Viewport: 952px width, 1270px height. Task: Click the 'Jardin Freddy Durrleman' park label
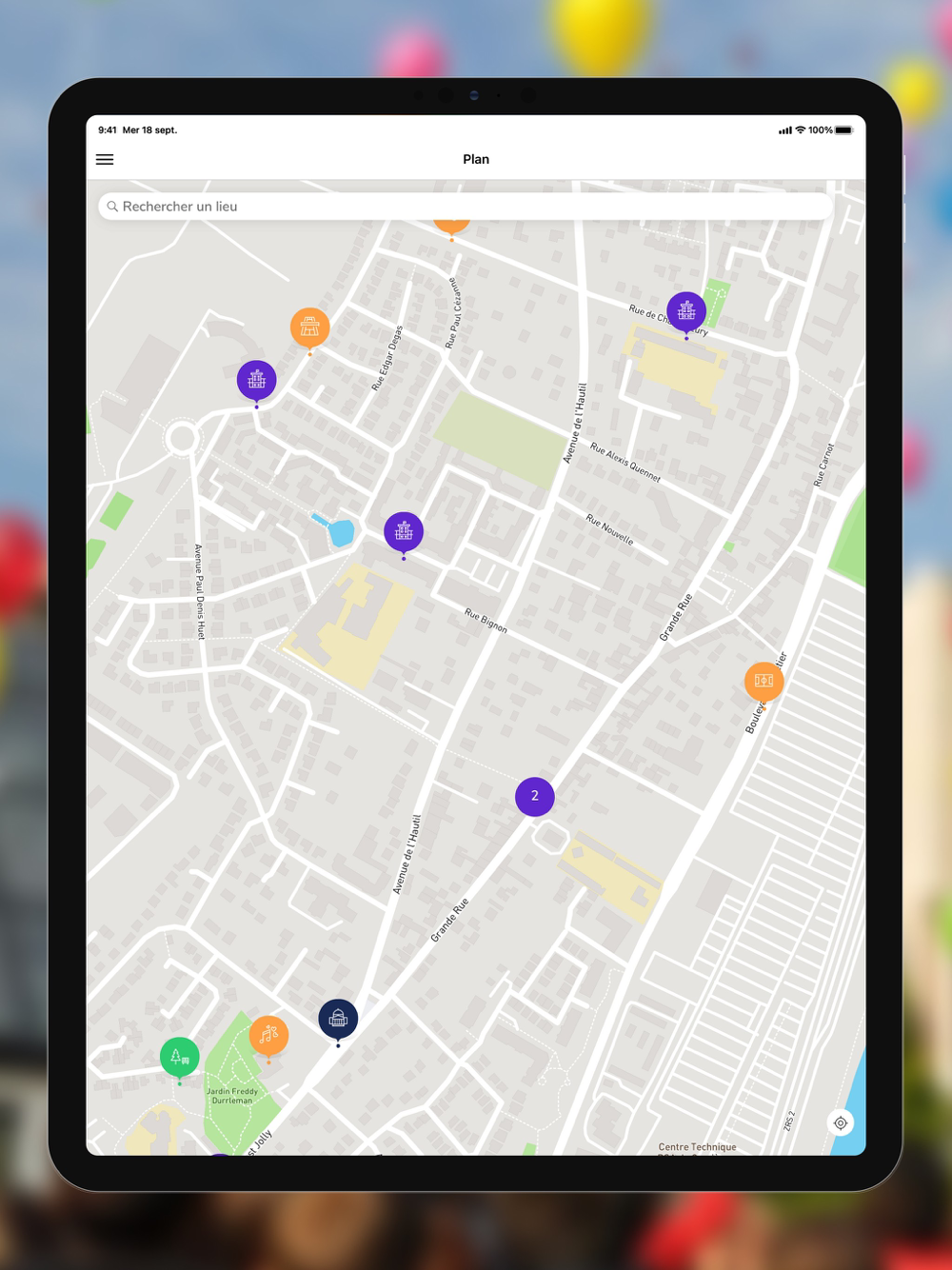[x=232, y=1096]
